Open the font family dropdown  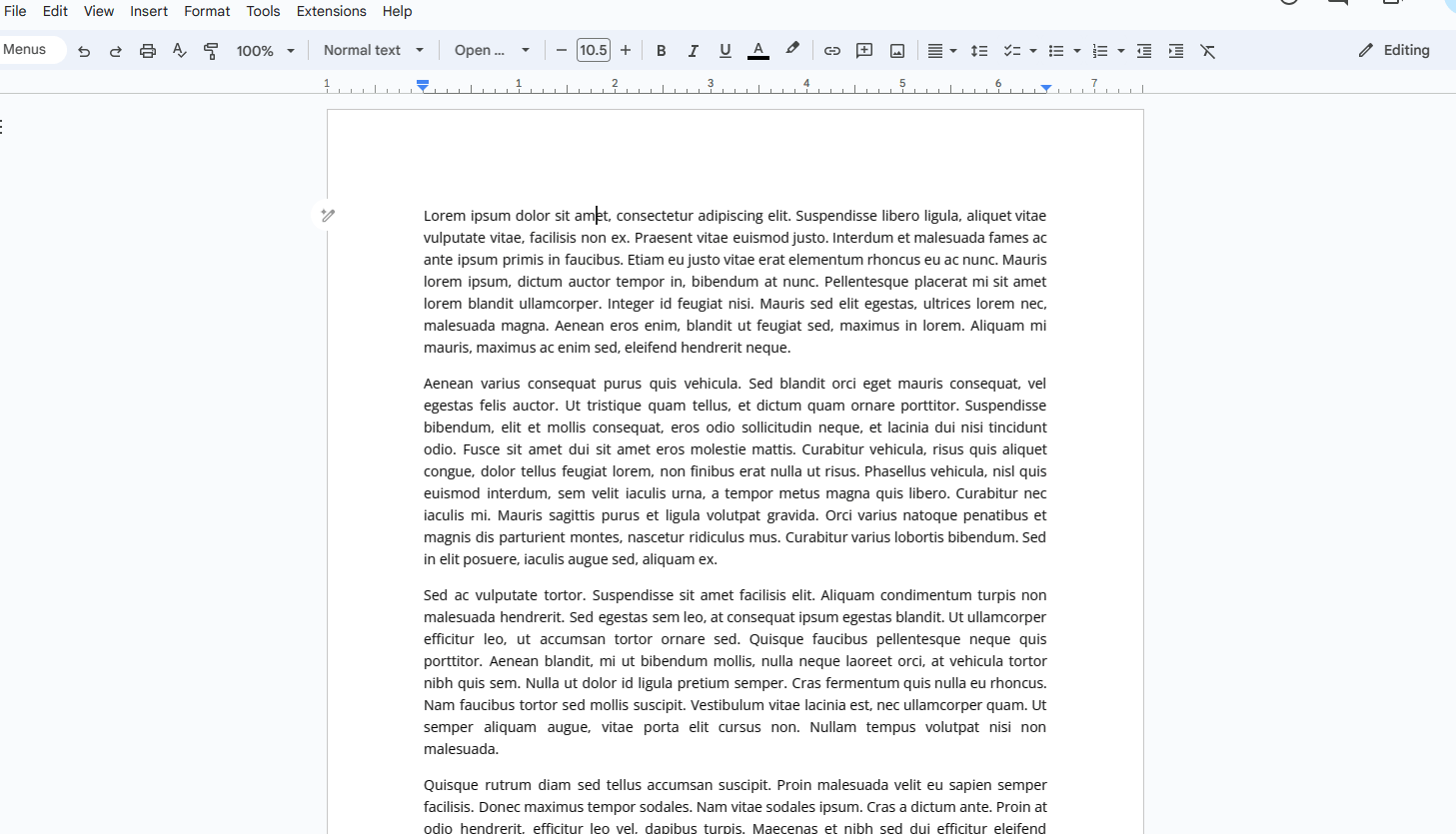tap(492, 50)
